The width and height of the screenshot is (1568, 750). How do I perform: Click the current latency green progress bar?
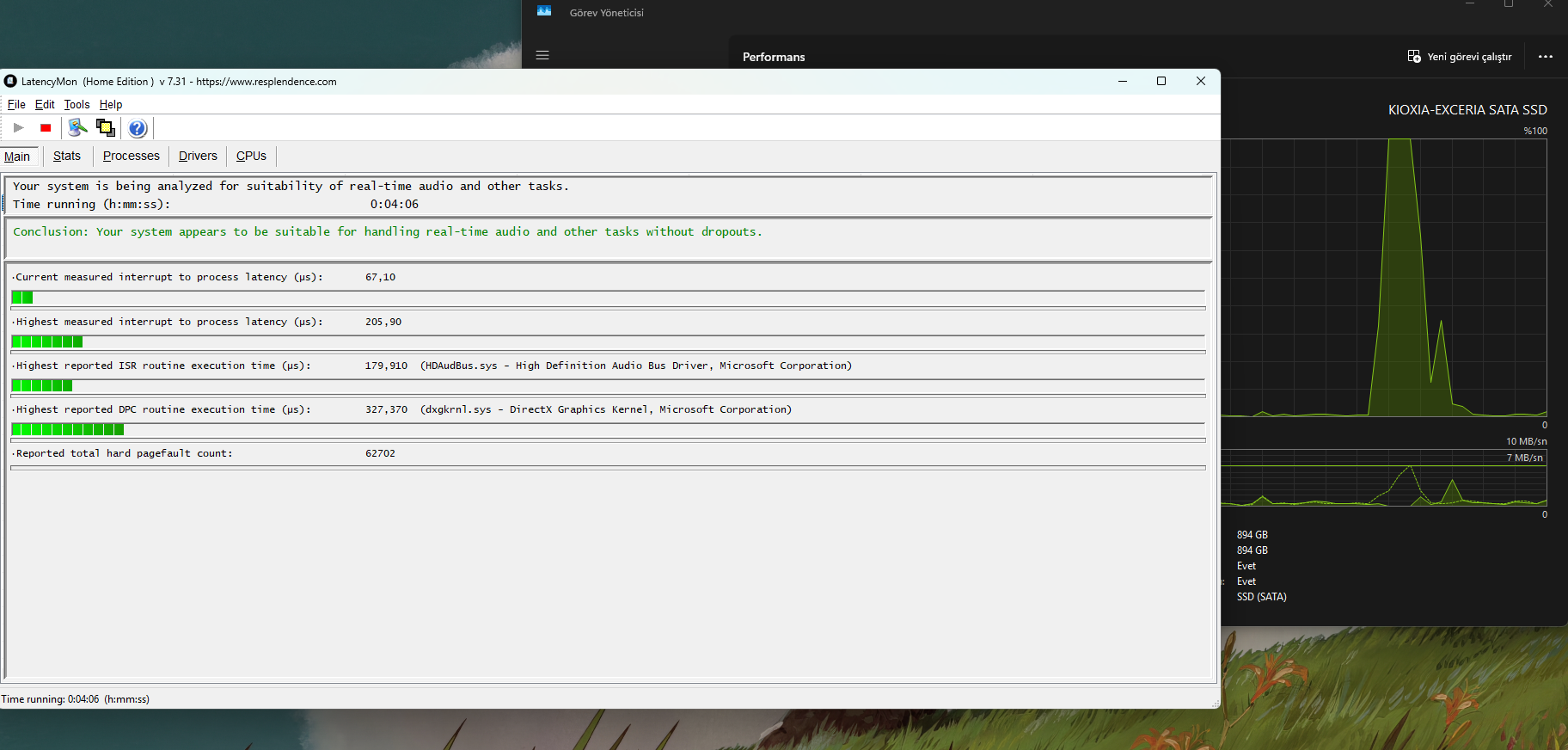(608, 298)
